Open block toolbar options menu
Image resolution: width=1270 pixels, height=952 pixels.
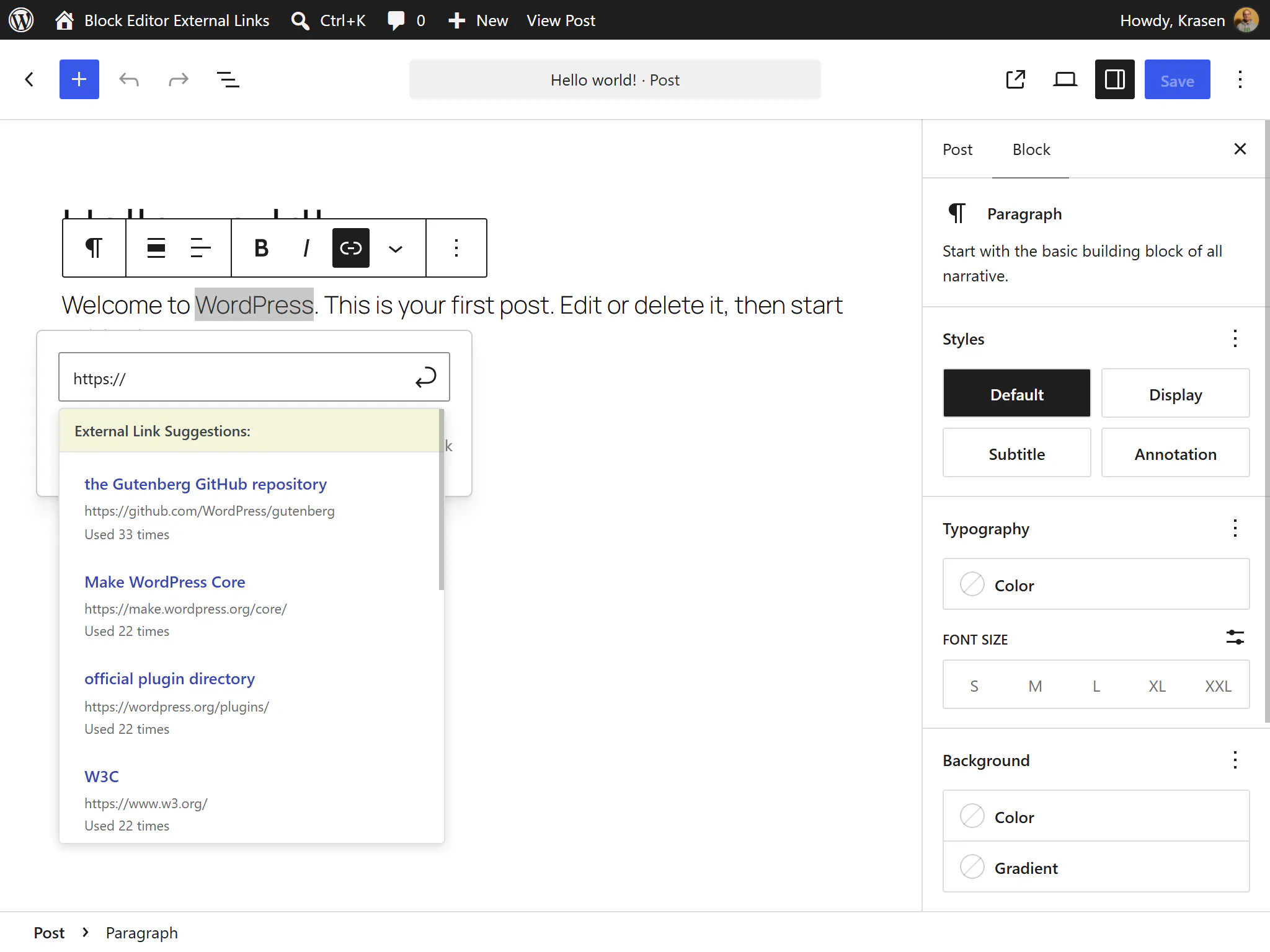coord(456,248)
